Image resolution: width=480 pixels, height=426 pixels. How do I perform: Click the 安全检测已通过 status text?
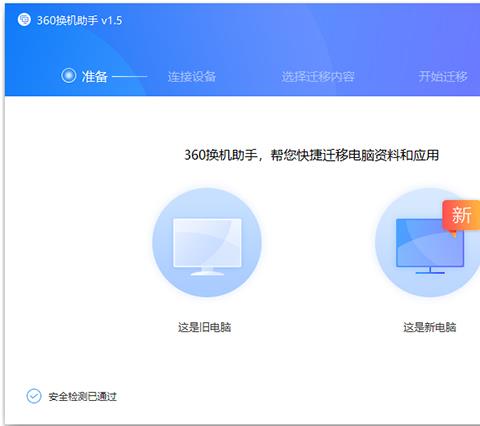82,397
